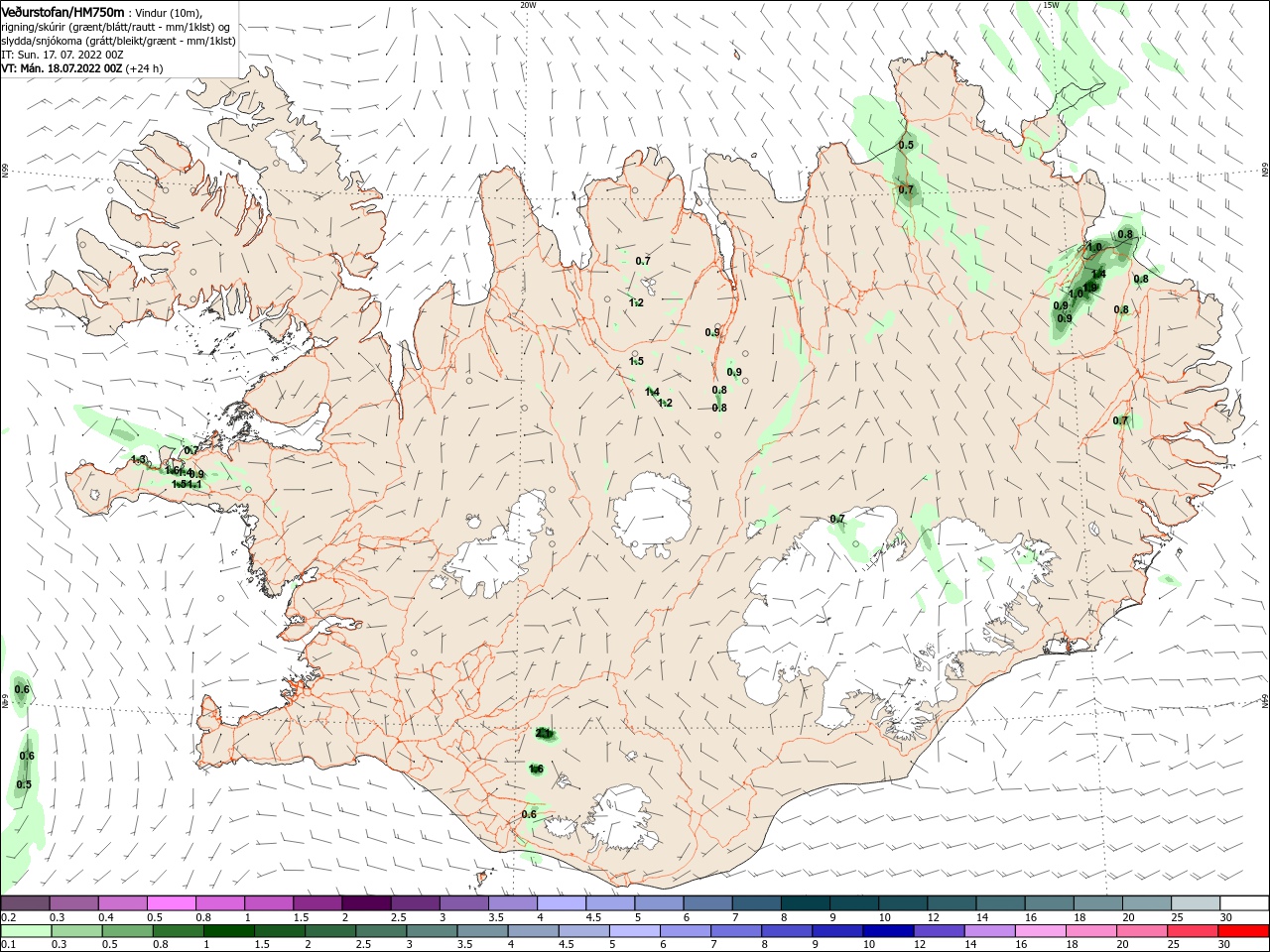Pick the bright red lower swatch starting at 30
1270x952 pixels.
point(1242,931)
